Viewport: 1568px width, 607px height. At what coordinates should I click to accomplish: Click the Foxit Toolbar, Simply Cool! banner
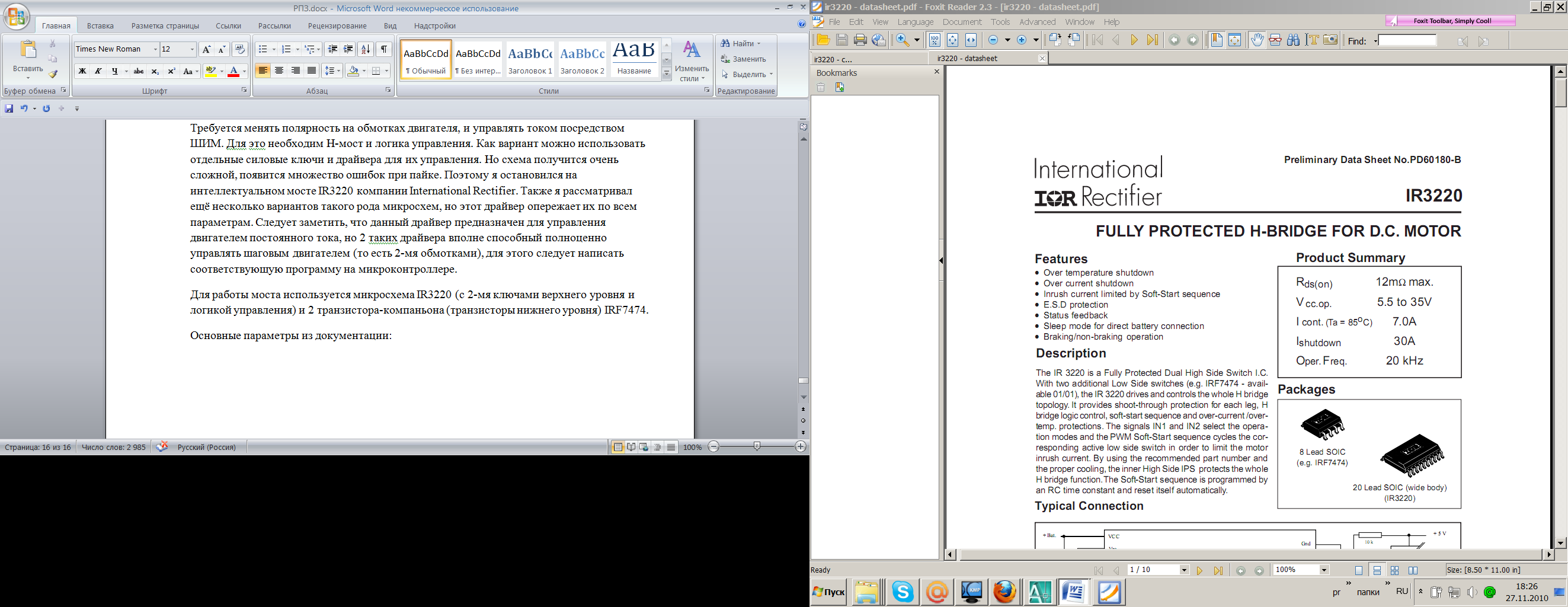1451,21
